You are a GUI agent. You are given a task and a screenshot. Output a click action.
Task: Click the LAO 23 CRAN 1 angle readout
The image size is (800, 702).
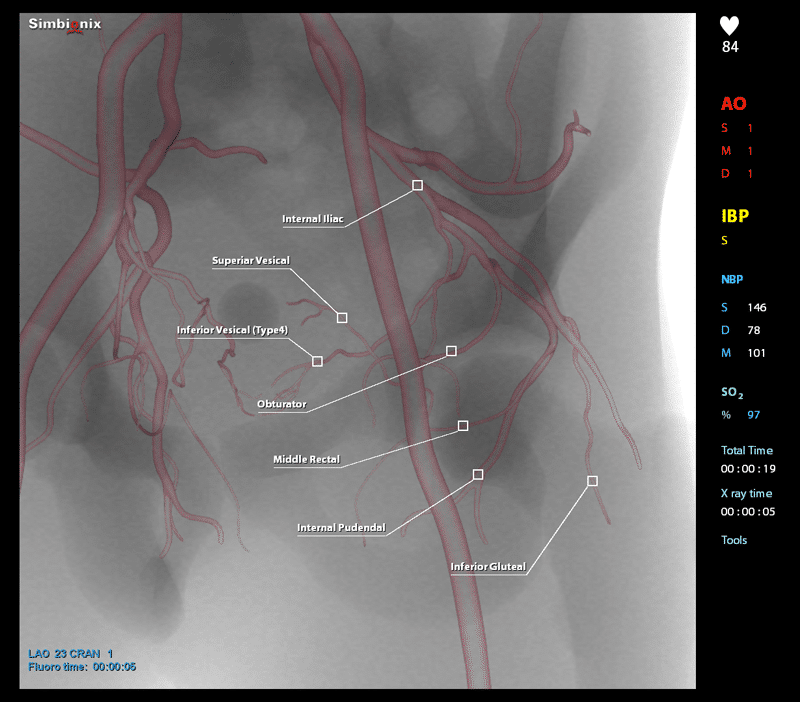click(70, 654)
